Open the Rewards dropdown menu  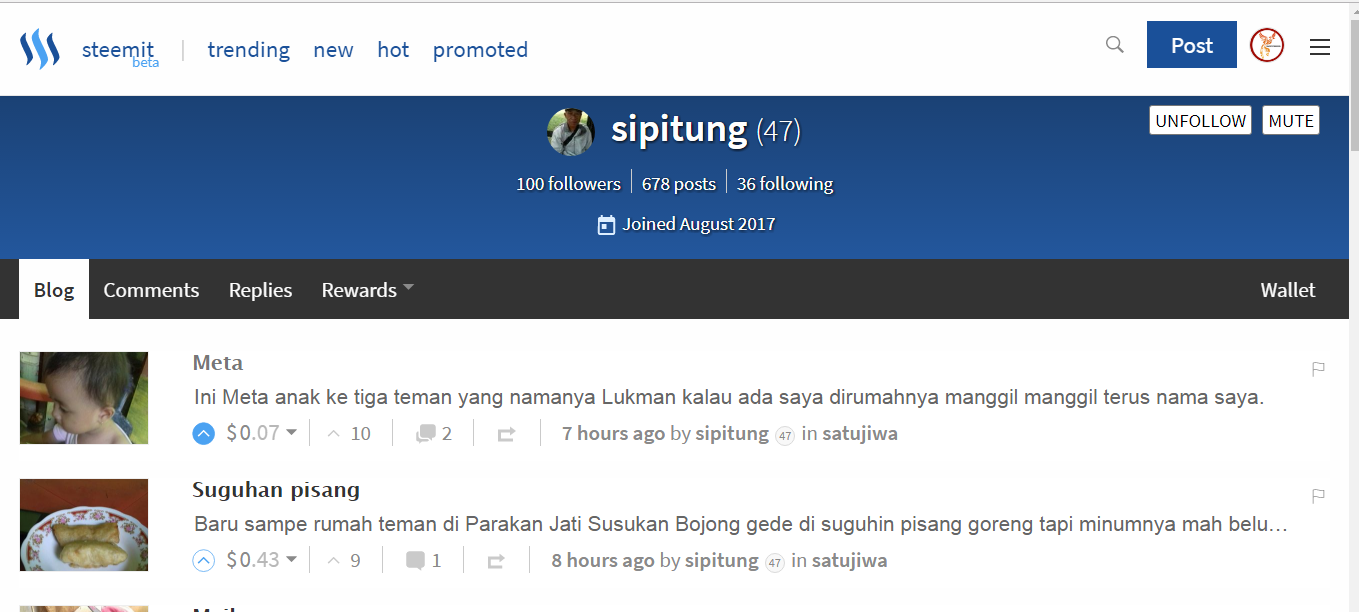pyautogui.click(x=367, y=290)
